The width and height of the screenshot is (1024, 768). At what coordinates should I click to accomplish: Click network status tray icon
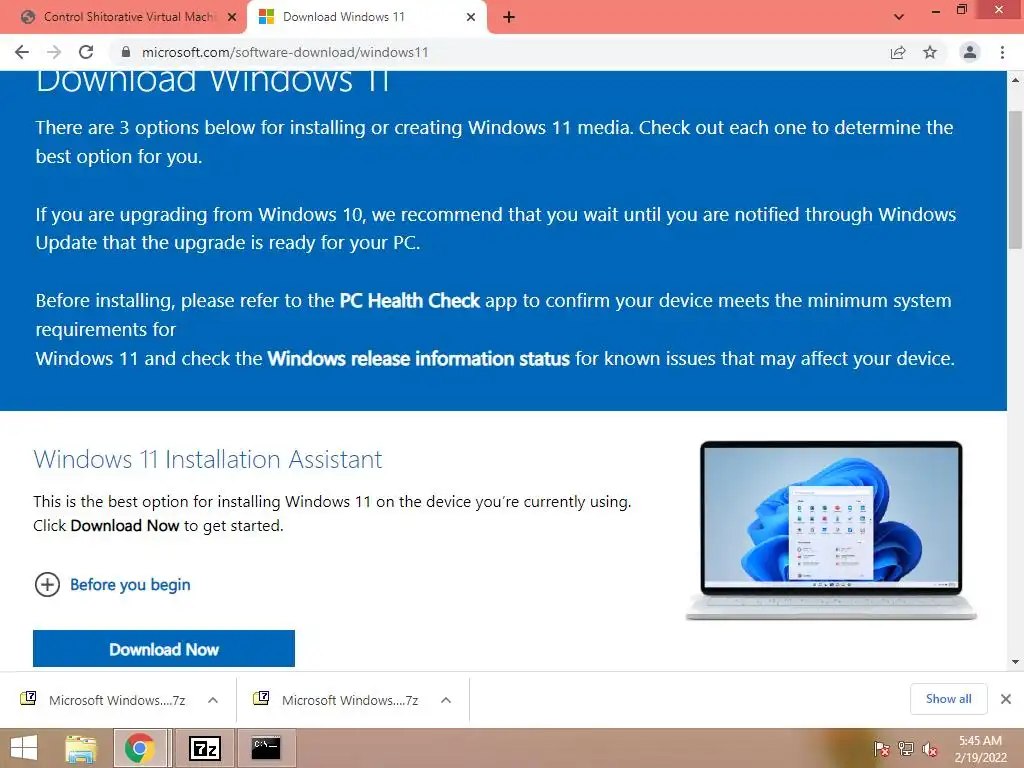click(906, 749)
